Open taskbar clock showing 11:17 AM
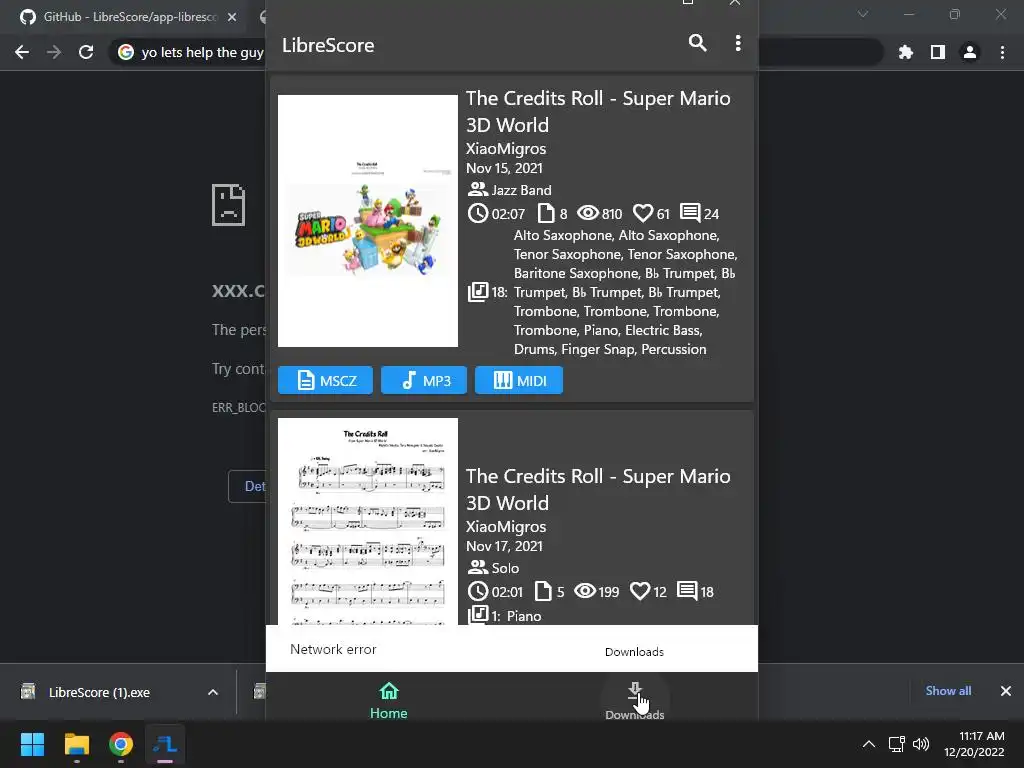The height and width of the screenshot is (768, 1024). [x=974, y=744]
